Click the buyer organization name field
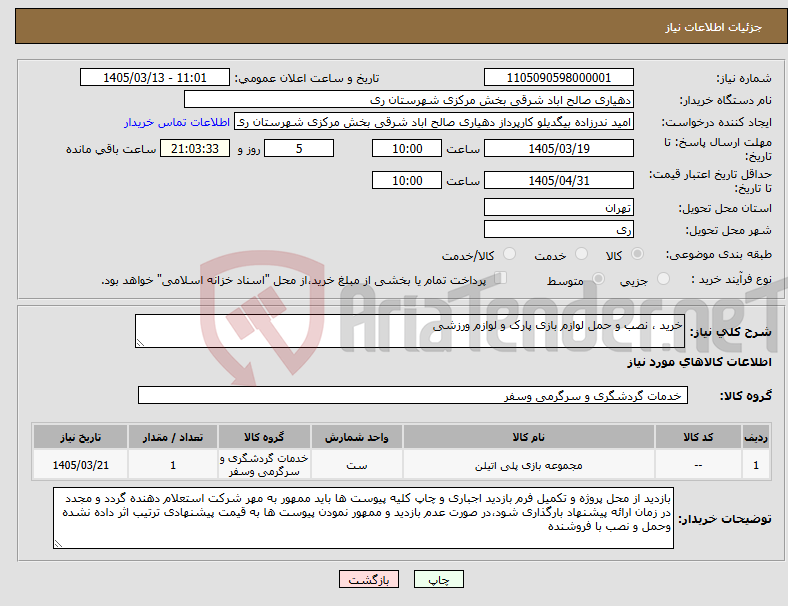The width and height of the screenshot is (788, 606). [409, 99]
